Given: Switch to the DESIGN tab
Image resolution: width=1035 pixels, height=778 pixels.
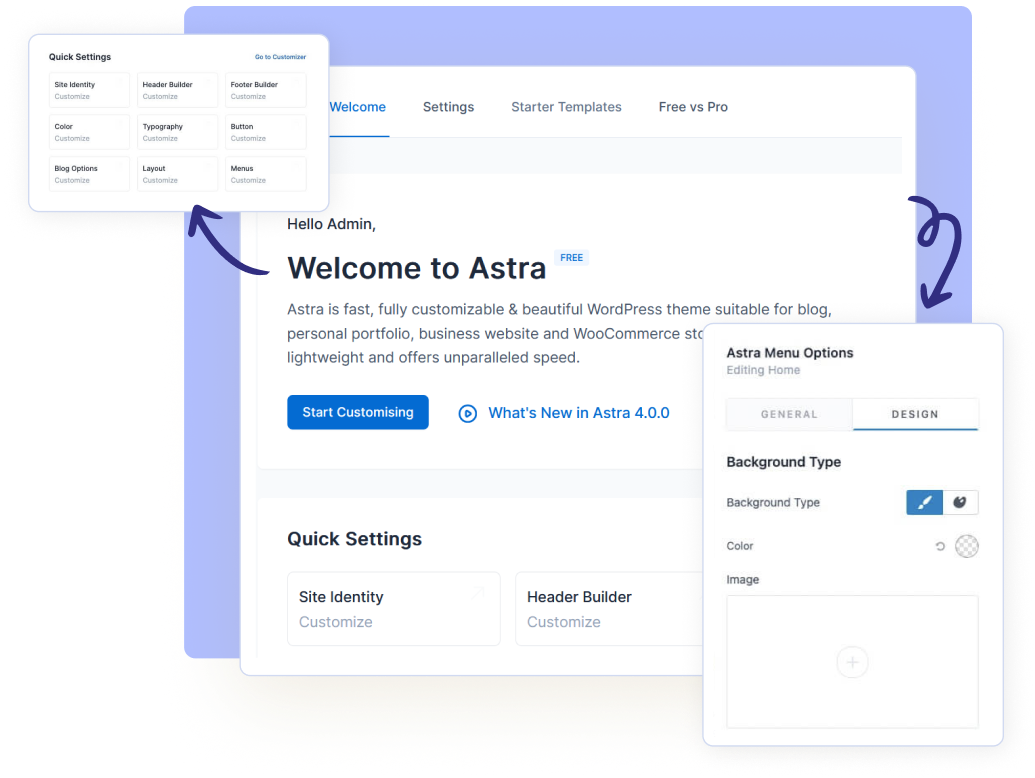Looking at the screenshot, I should [x=915, y=414].
